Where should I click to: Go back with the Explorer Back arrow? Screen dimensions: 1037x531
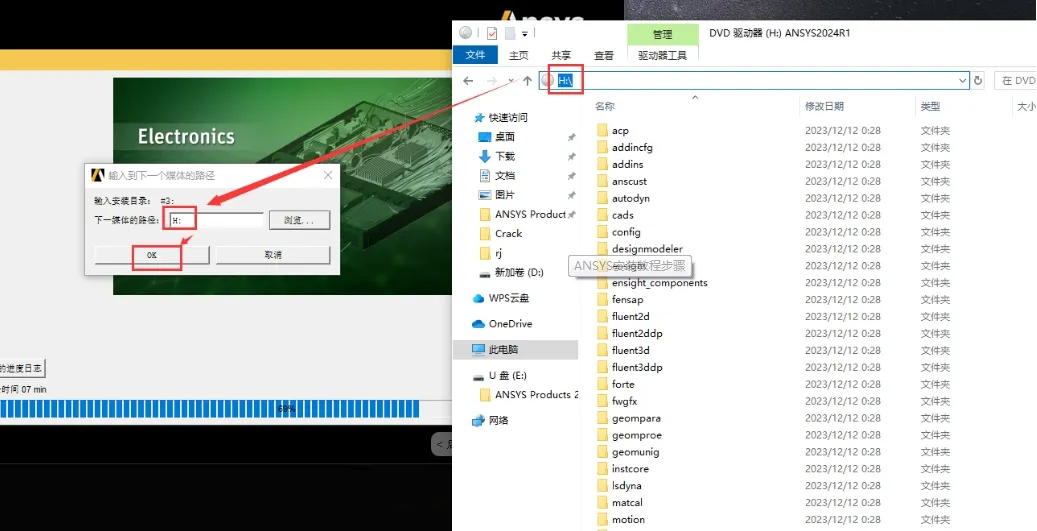point(468,81)
